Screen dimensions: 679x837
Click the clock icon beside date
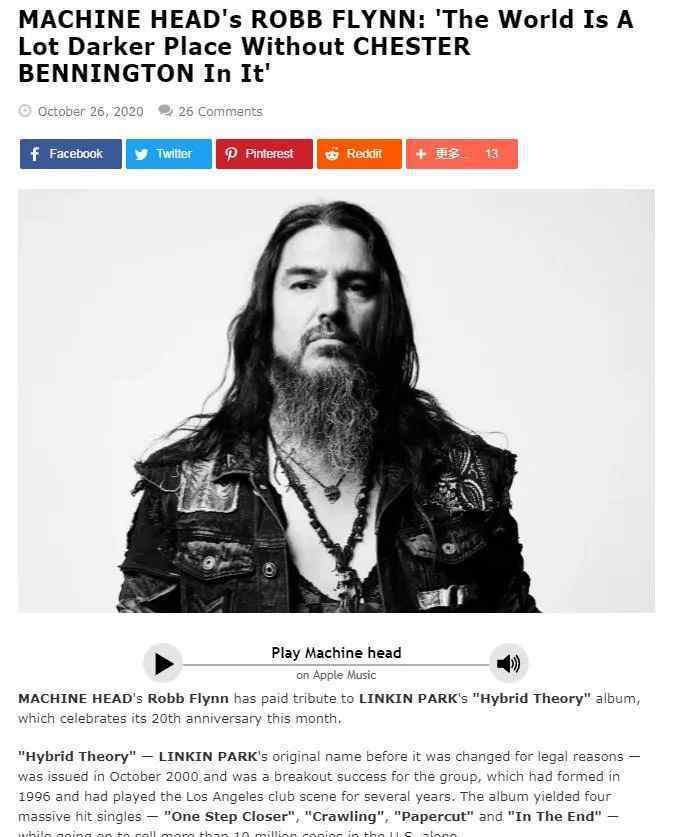(x=25, y=110)
